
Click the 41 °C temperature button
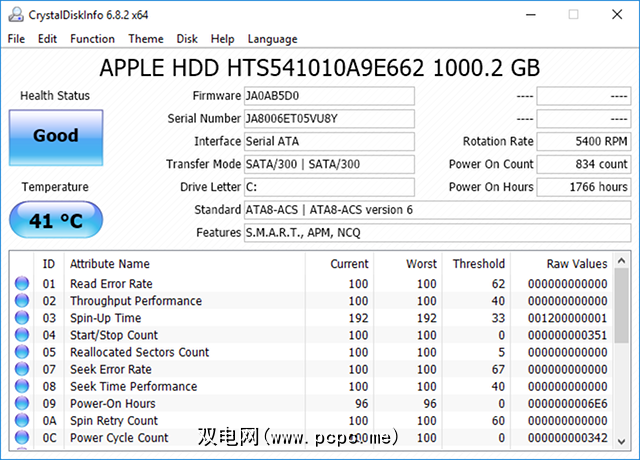(x=56, y=220)
